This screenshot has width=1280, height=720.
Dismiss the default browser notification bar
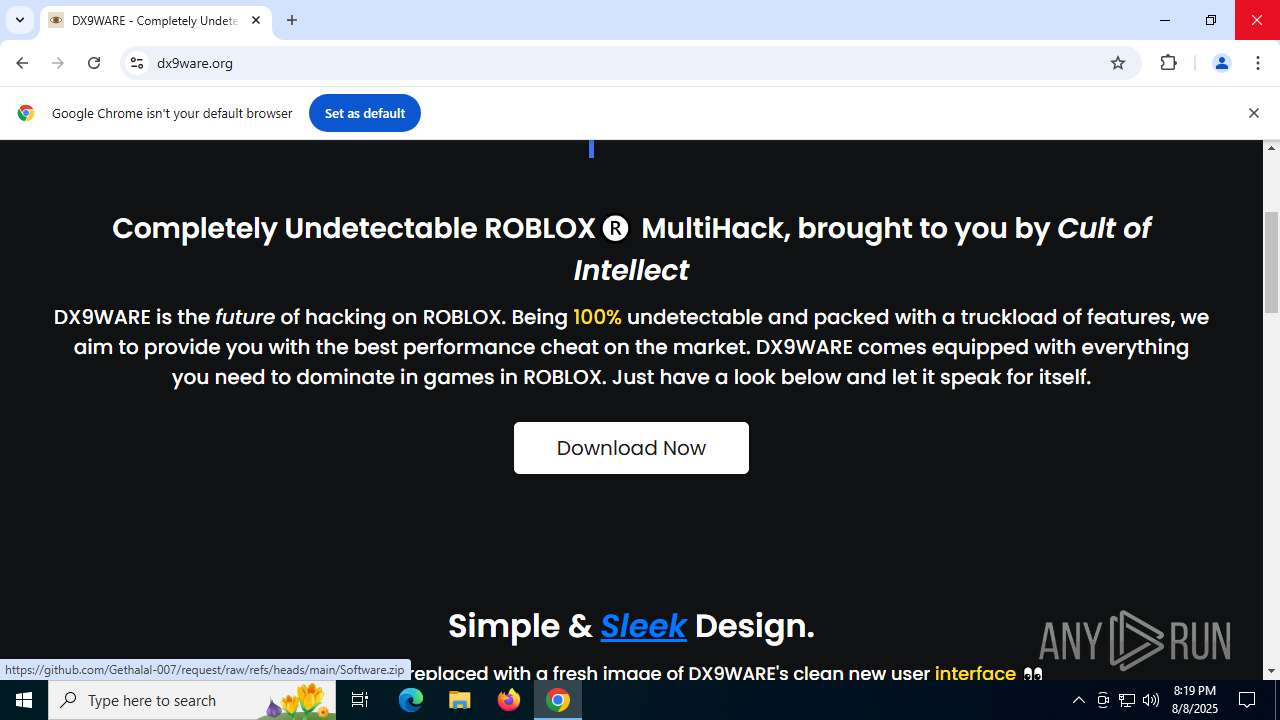click(x=1253, y=113)
